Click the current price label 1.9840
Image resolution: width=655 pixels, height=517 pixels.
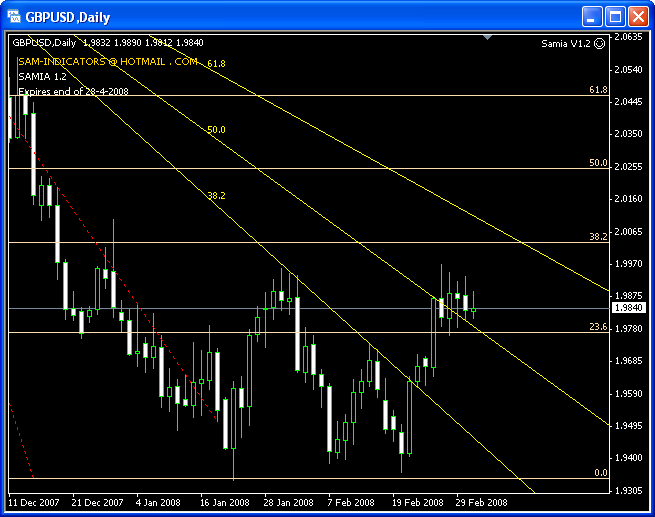[x=628, y=308]
